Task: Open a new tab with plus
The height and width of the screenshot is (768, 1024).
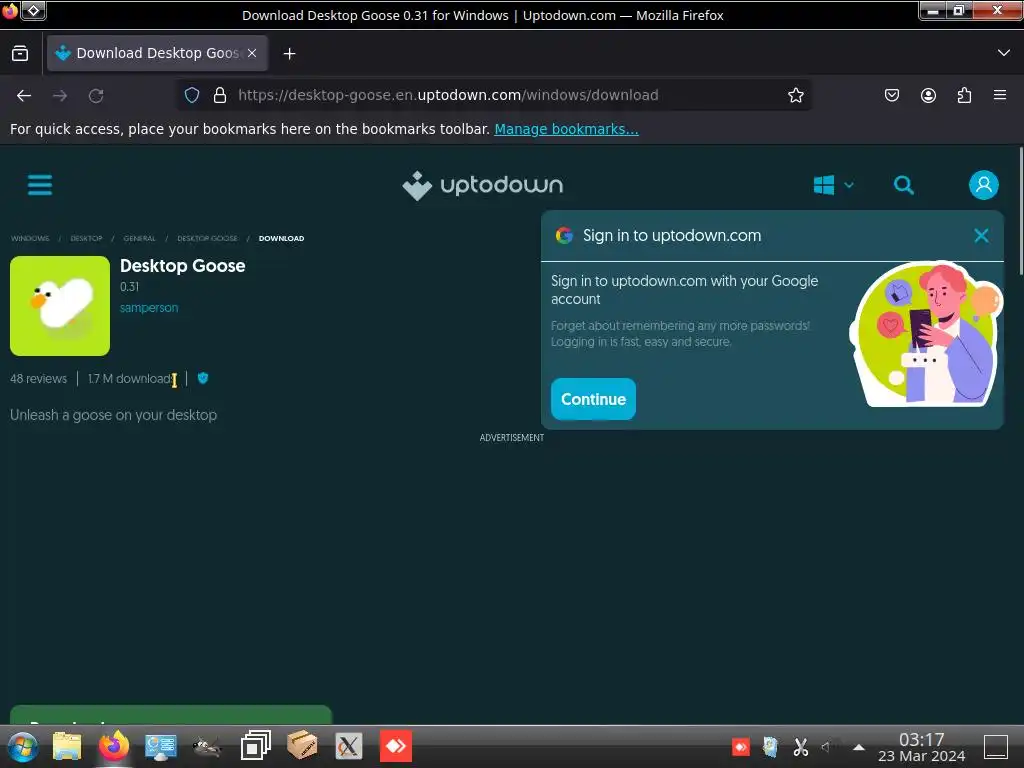Action: pyautogui.click(x=289, y=54)
